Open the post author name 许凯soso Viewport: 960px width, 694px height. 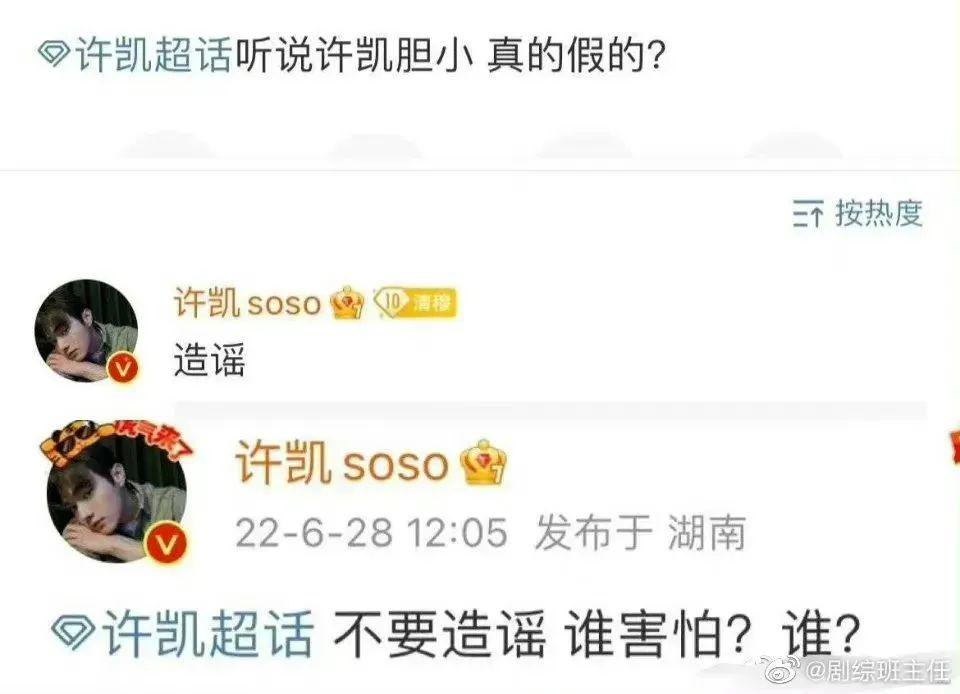point(342,463)
